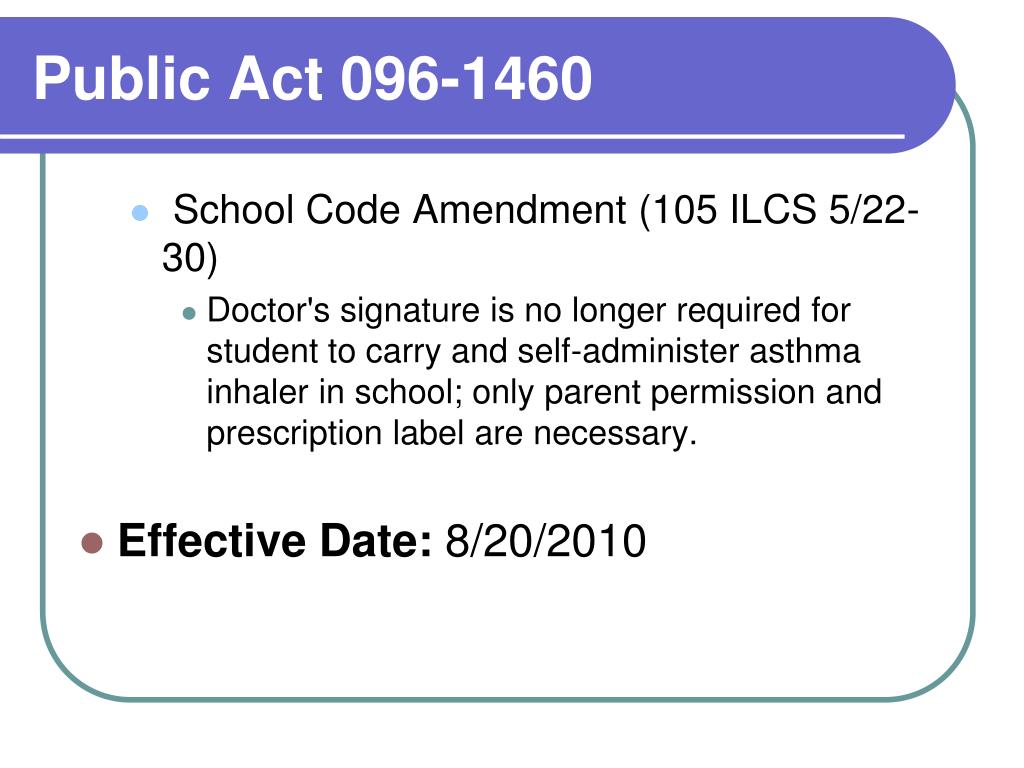The width and height of the screenshot is (1024, 768).
Task: Click the date 8/20/2010
Action: click(546, 541)
